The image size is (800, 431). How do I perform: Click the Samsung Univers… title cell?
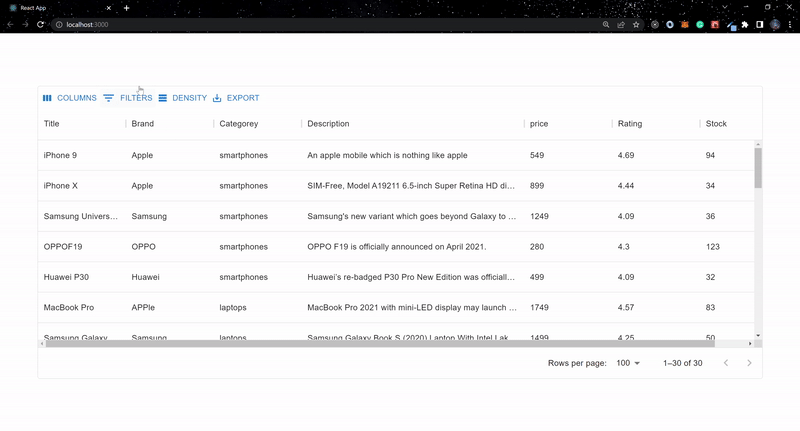click(81, 216)
